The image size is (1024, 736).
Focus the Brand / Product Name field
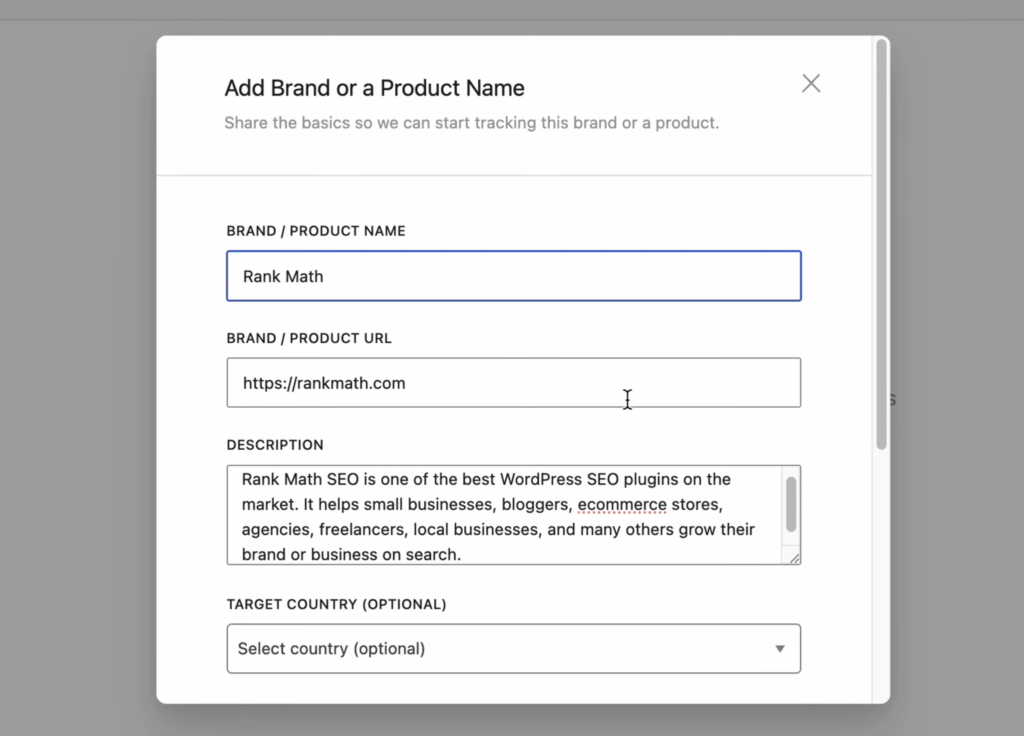pos(514,276)
